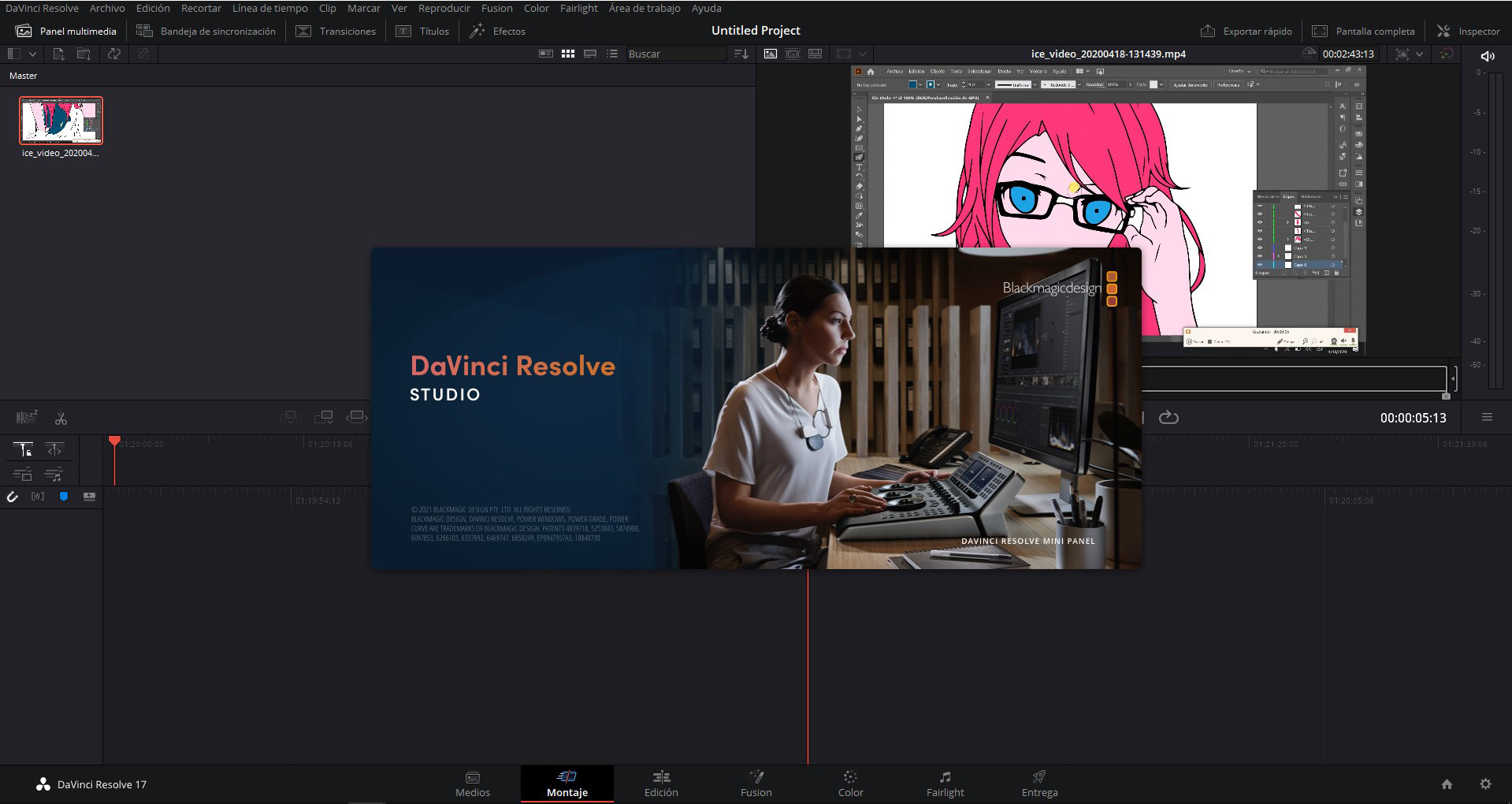The image size is (1512, 804).
Task: Toggle the viewer loop playback button
Action: click(1168, 418)
